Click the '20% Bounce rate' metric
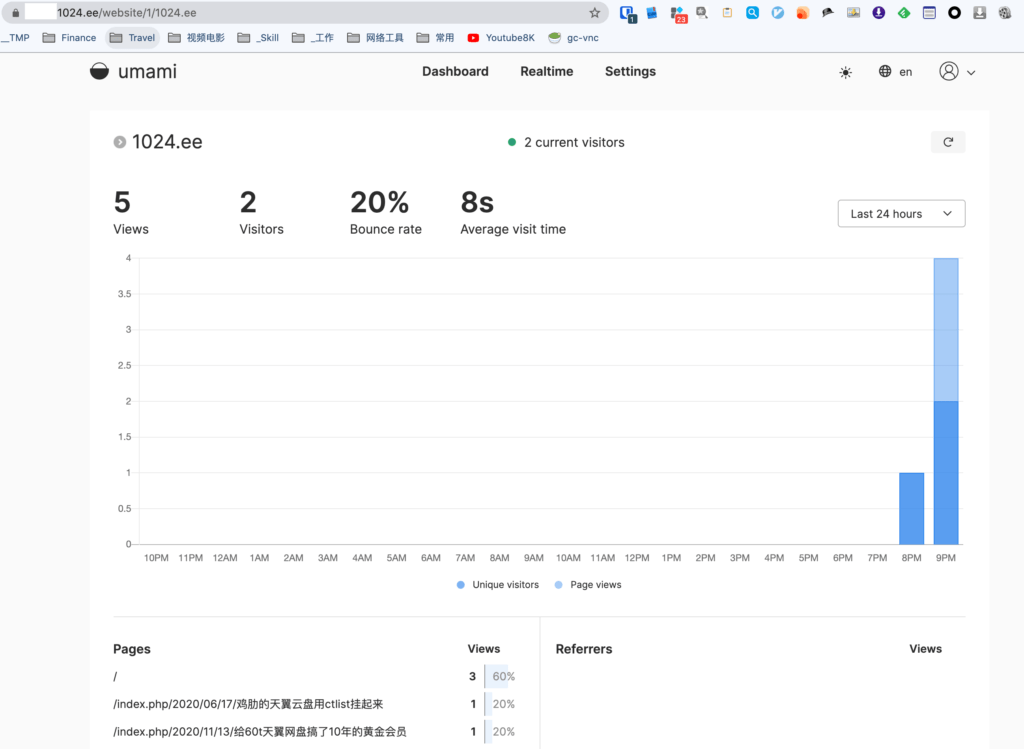Viewport: 1024px width, 749px height. (385, 212)
